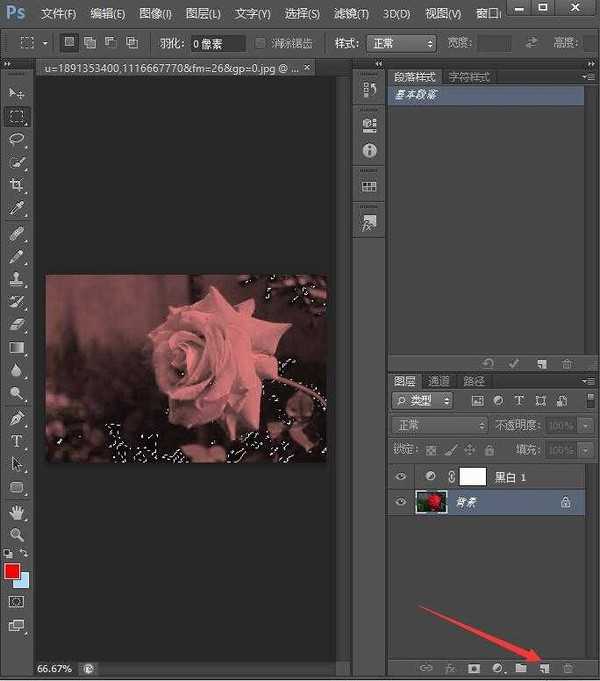Select the Horizontal Type tool
Screen dimensions: 600x681
point(17,441)
